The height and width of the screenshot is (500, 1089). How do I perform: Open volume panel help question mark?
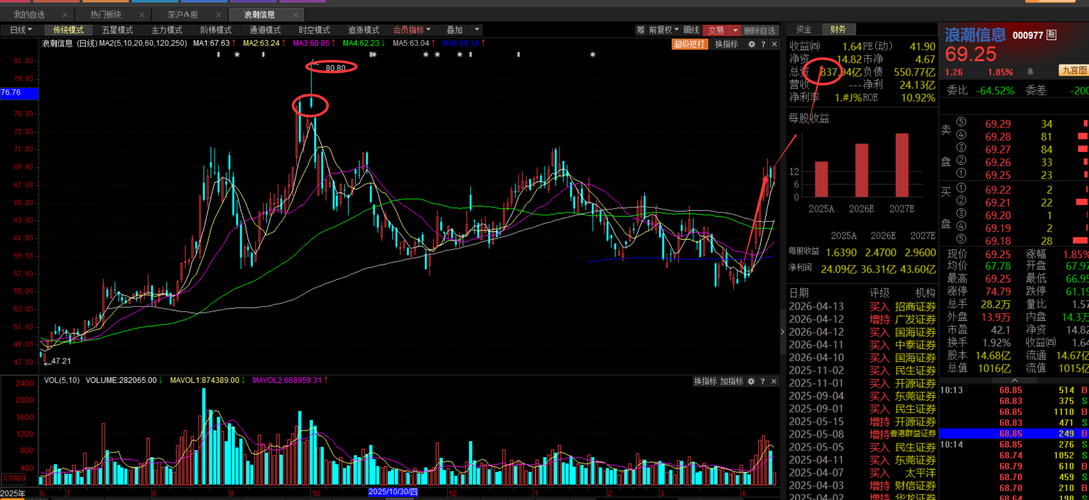pyautogui.click(x=762, y=381)
